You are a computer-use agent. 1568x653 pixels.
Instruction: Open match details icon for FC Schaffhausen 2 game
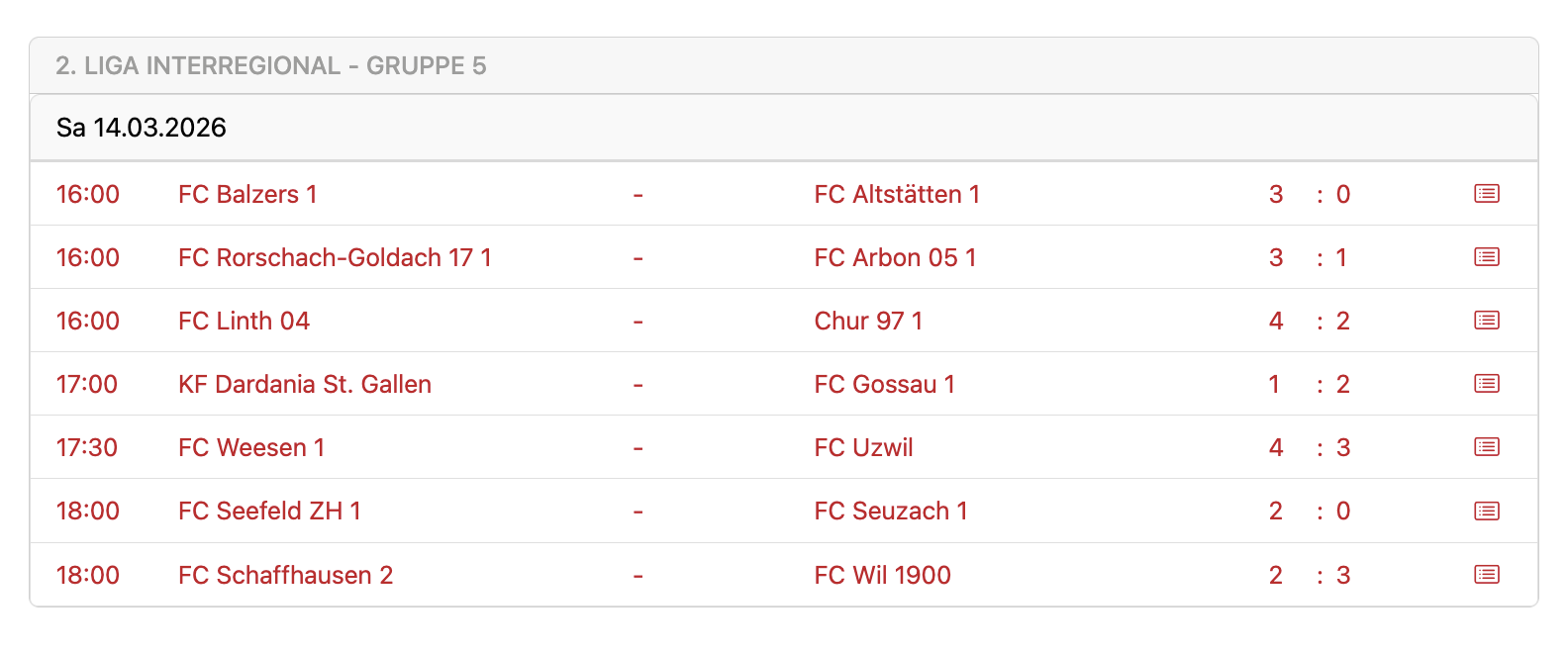pos(1486,575)
